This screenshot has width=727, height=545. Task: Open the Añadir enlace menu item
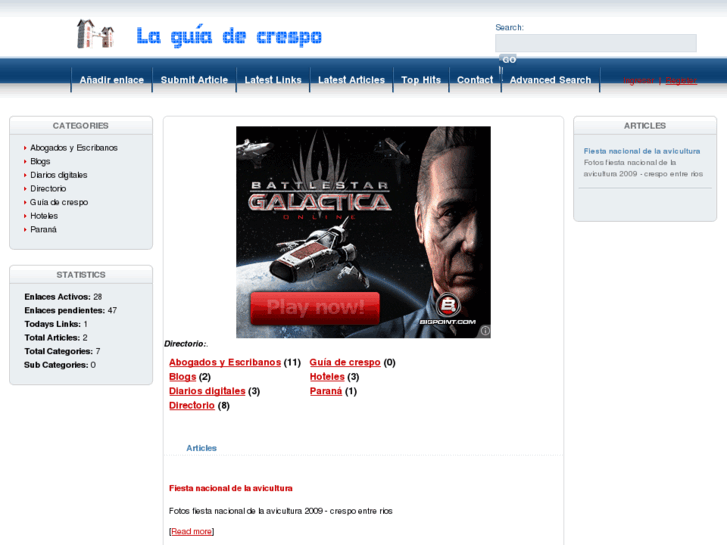coord(112,80)
